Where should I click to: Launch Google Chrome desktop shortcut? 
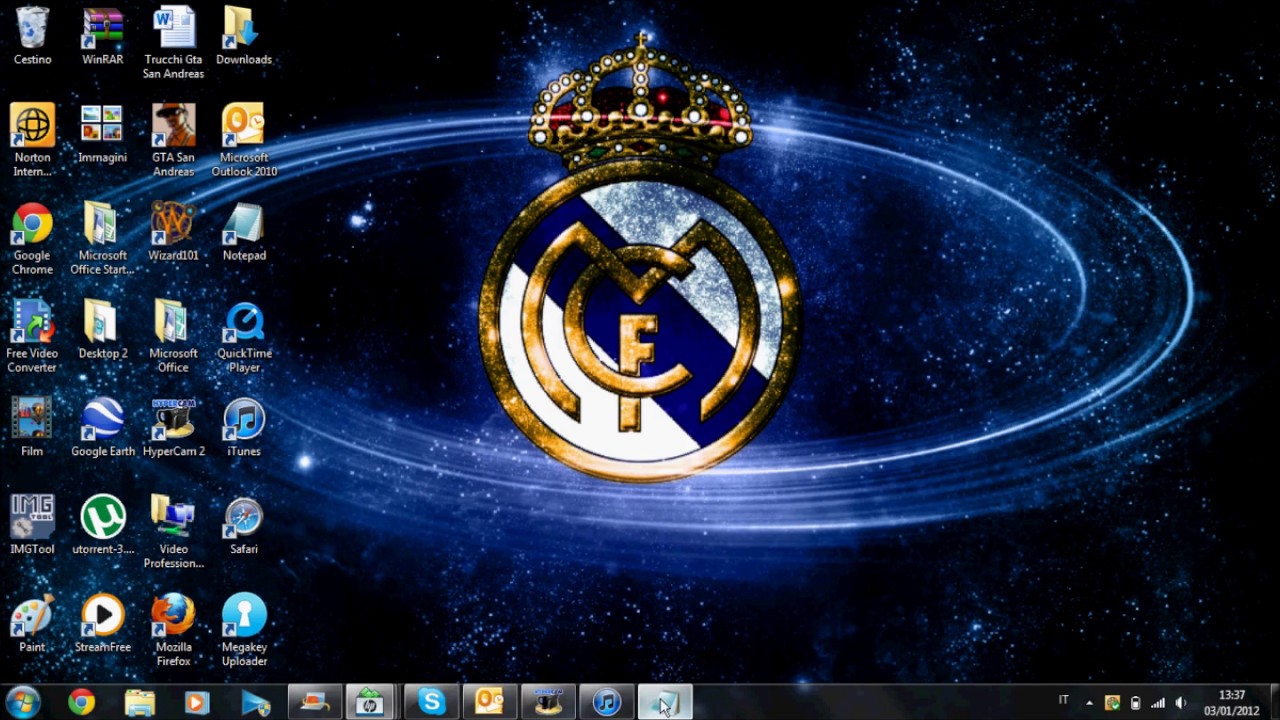pos(32,238)
